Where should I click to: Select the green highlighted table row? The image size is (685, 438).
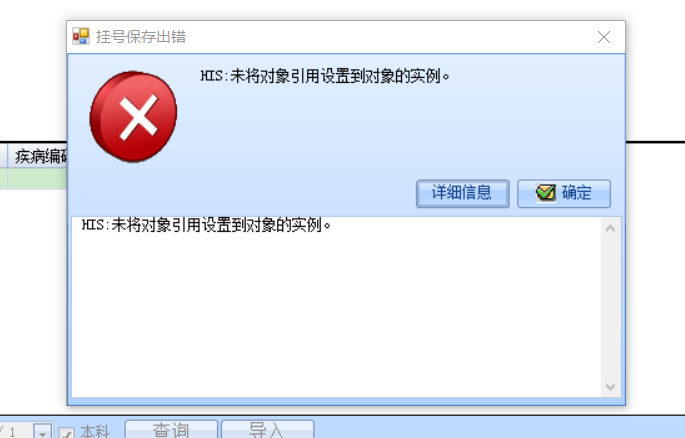pyautogui.click(x=34, y=179)
